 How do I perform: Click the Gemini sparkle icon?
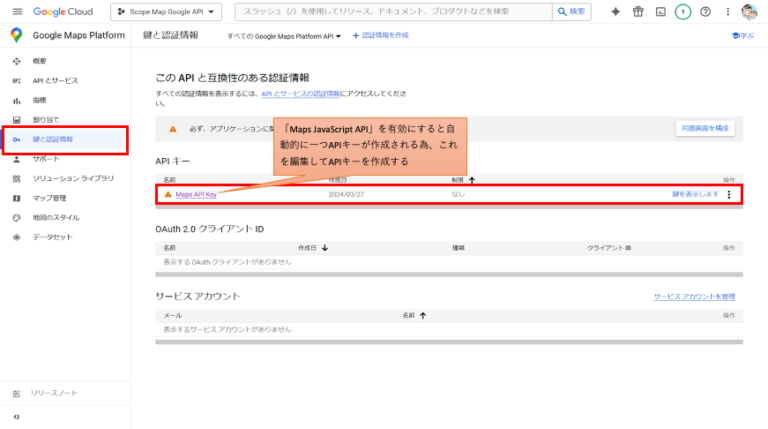point(615,12)
